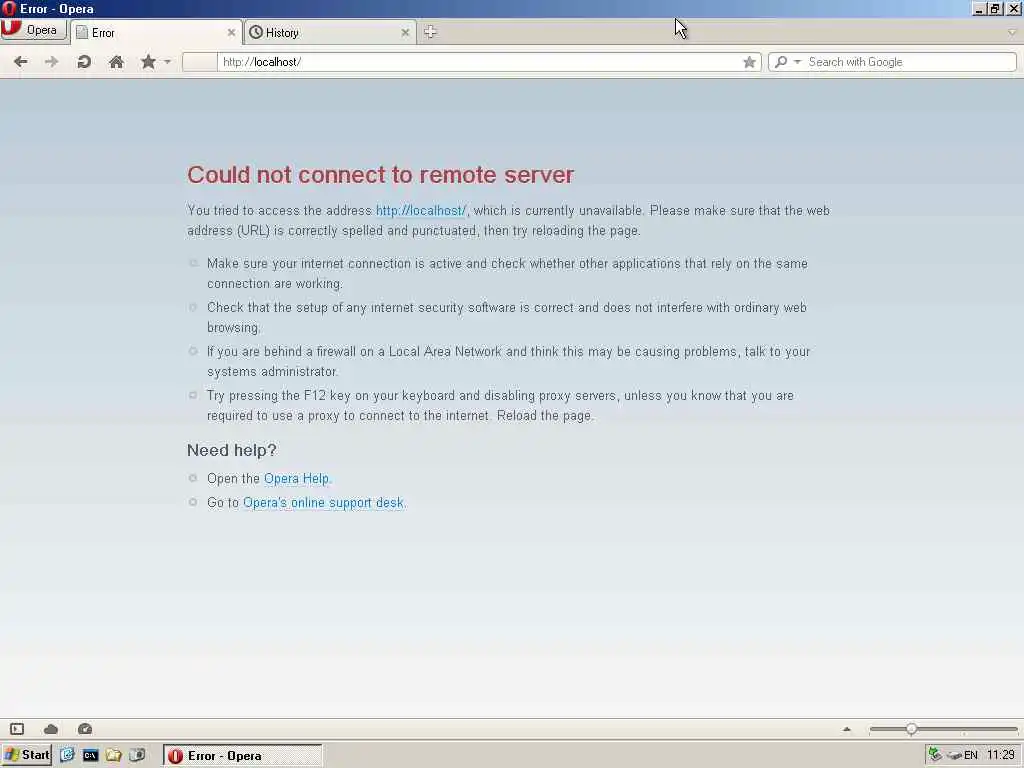Go back to the previous page

pos(20,62)
